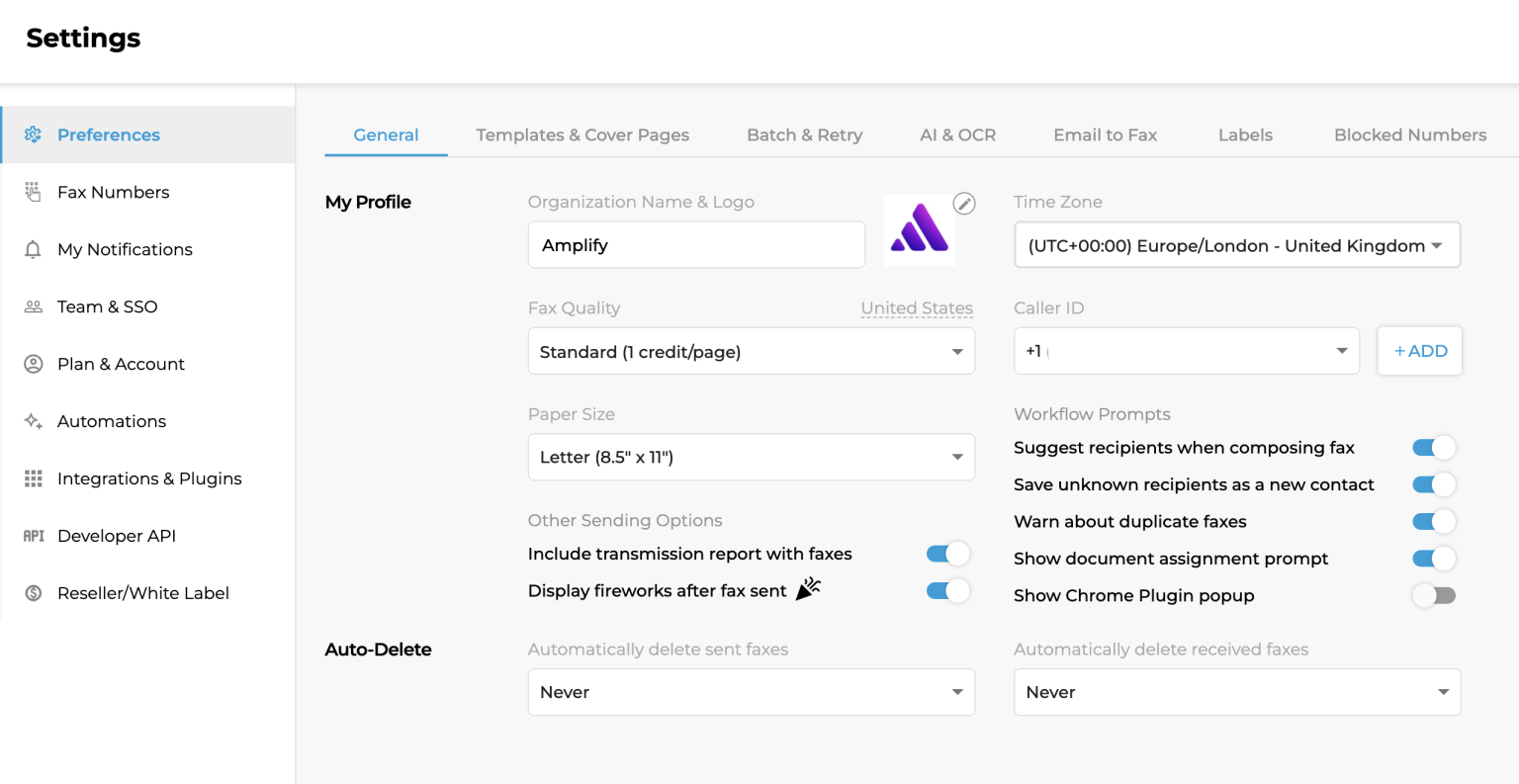
Task: Click the Organization Name input field
Action: tap(696, 245)
